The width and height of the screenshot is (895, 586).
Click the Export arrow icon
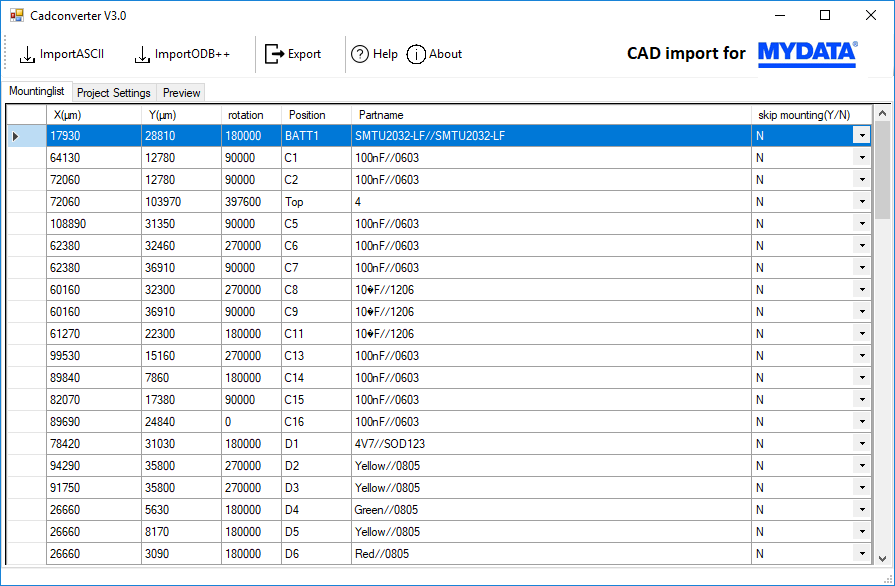click(x=274, y=54)
